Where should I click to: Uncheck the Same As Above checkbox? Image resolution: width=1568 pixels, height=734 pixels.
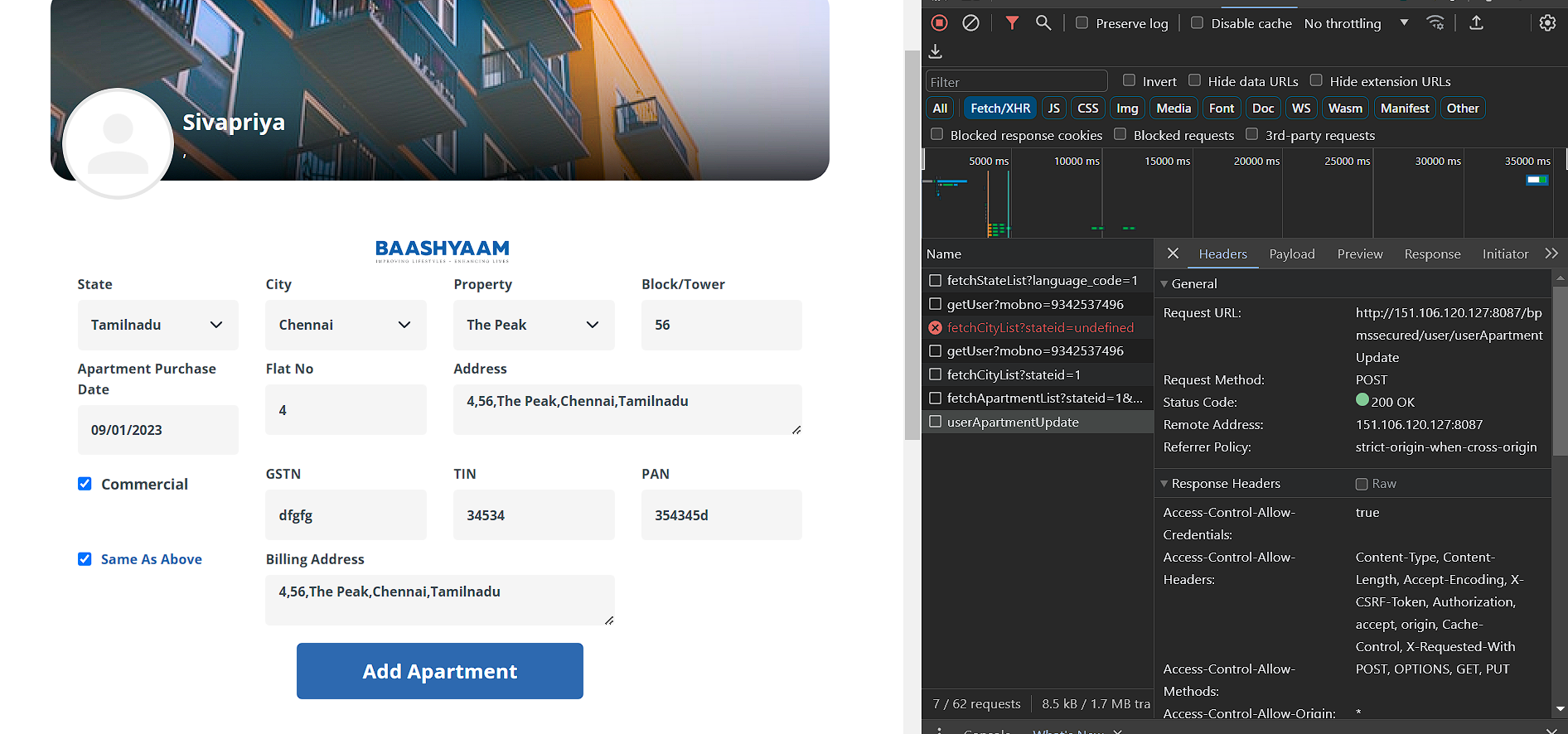85,559
